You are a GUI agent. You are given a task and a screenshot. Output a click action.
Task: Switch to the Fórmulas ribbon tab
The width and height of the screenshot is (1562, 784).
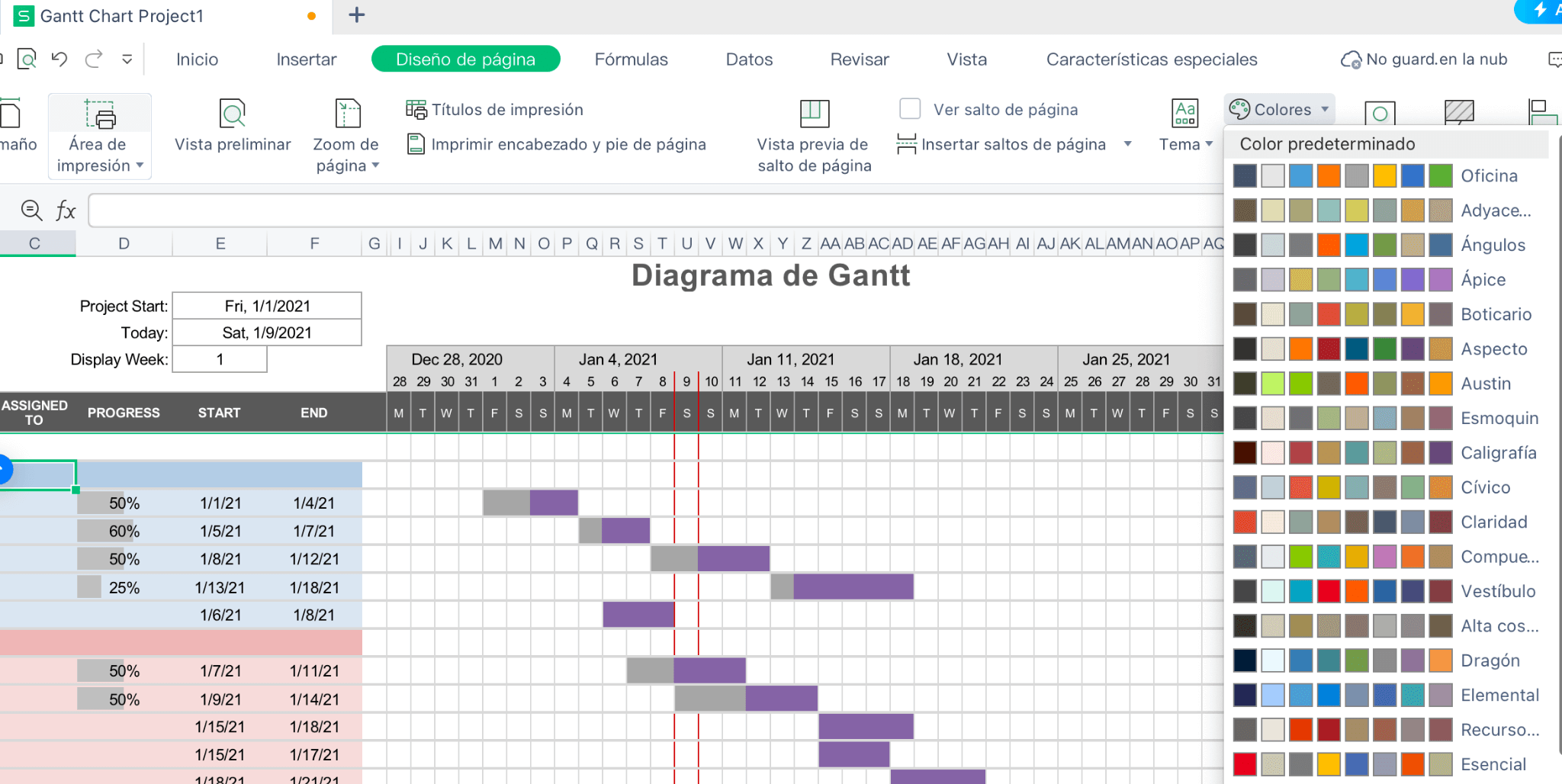point(631,59)
